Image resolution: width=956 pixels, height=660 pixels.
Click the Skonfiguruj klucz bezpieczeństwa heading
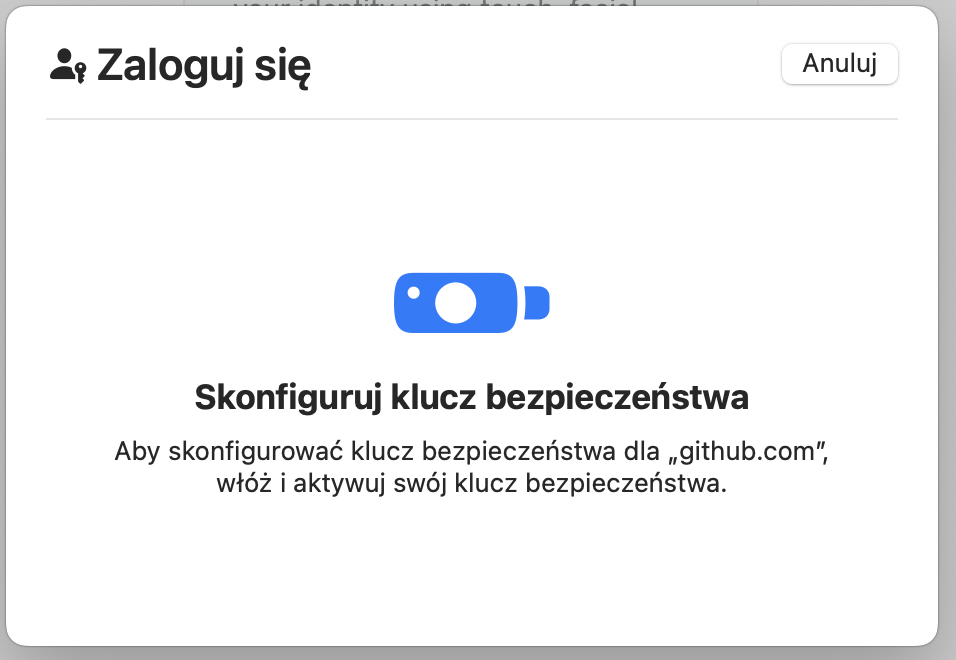pyautogui.click(x=471, y=397)
